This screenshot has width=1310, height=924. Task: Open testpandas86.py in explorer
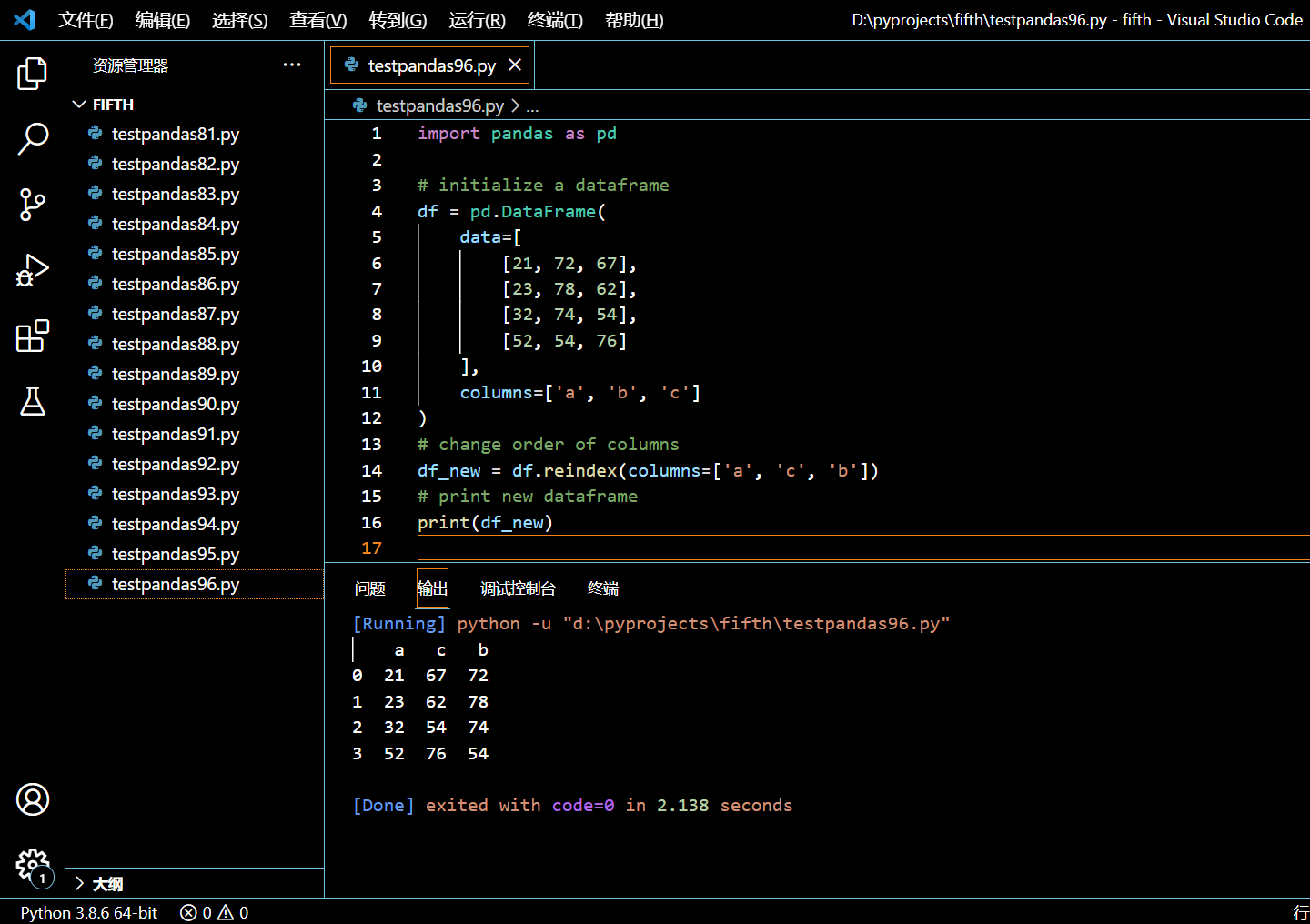[x=195, y=284]
